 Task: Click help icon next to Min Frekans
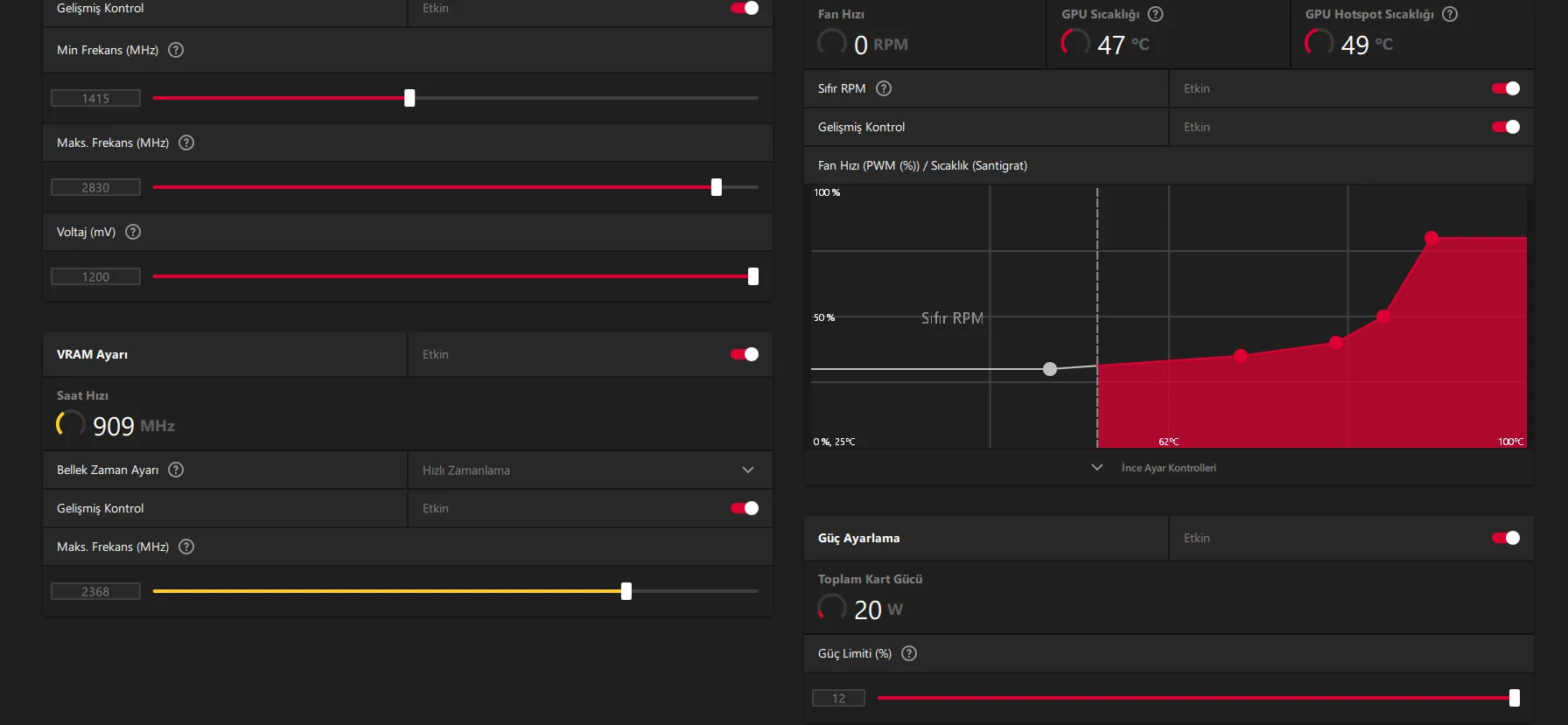pos(176,50)
